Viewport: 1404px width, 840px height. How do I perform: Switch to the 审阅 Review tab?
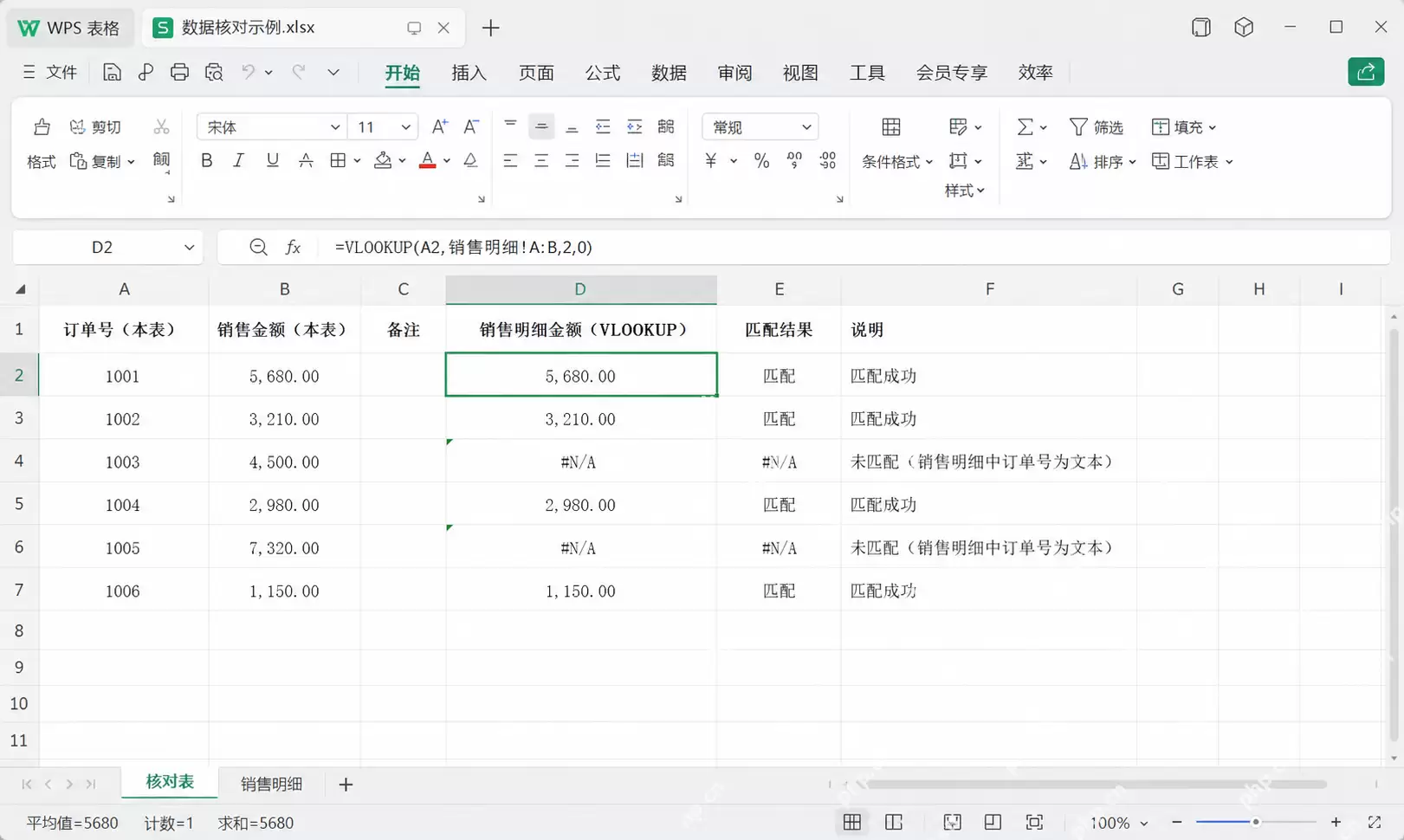[x=734, y=73]
